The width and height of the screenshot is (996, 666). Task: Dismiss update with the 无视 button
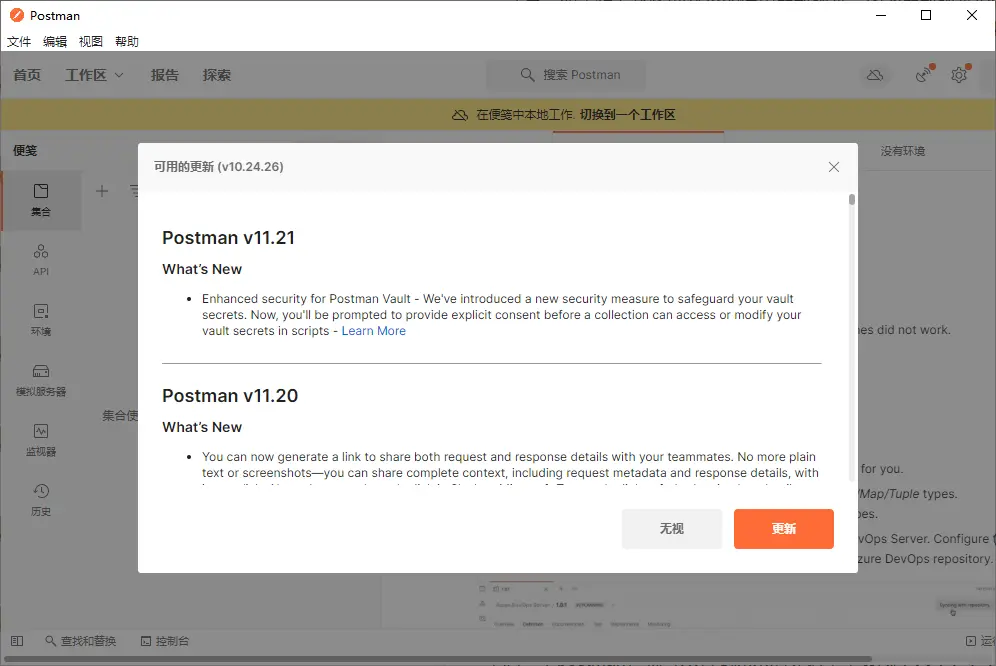(671, 529)
